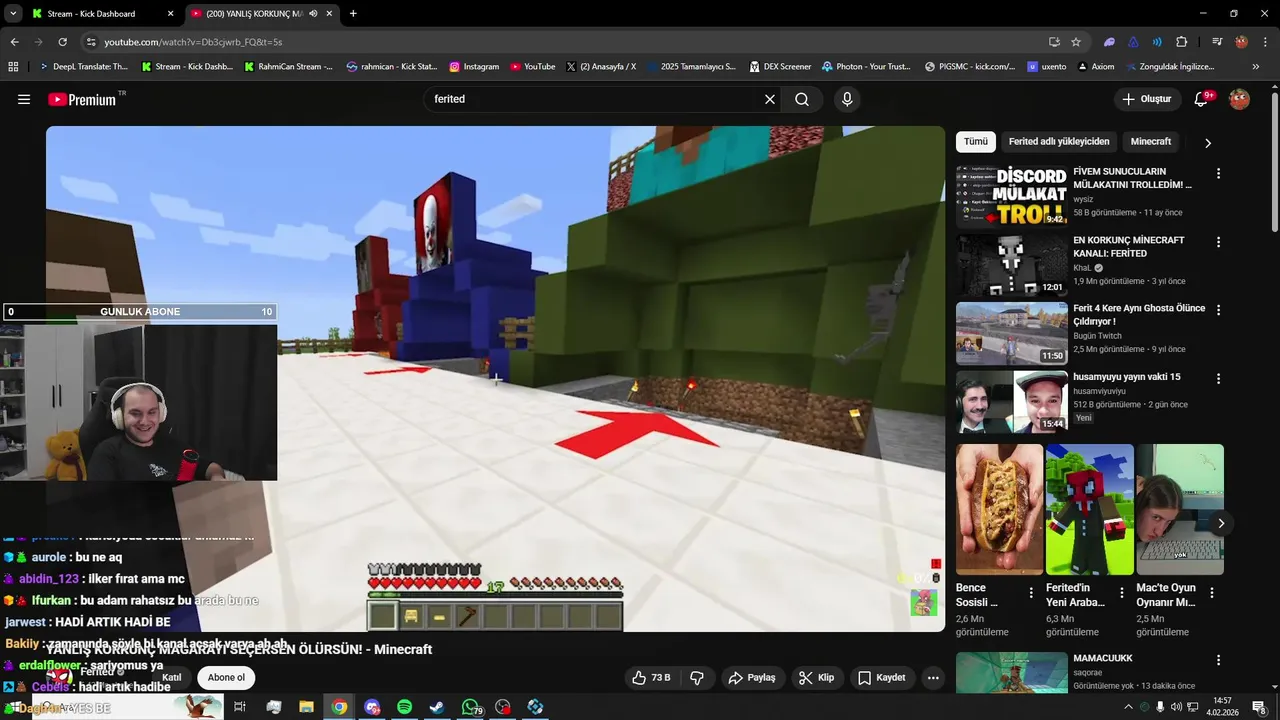1280x720 pixels.
Task: Open more actions ellipsis under video
Action: (933, 677)
